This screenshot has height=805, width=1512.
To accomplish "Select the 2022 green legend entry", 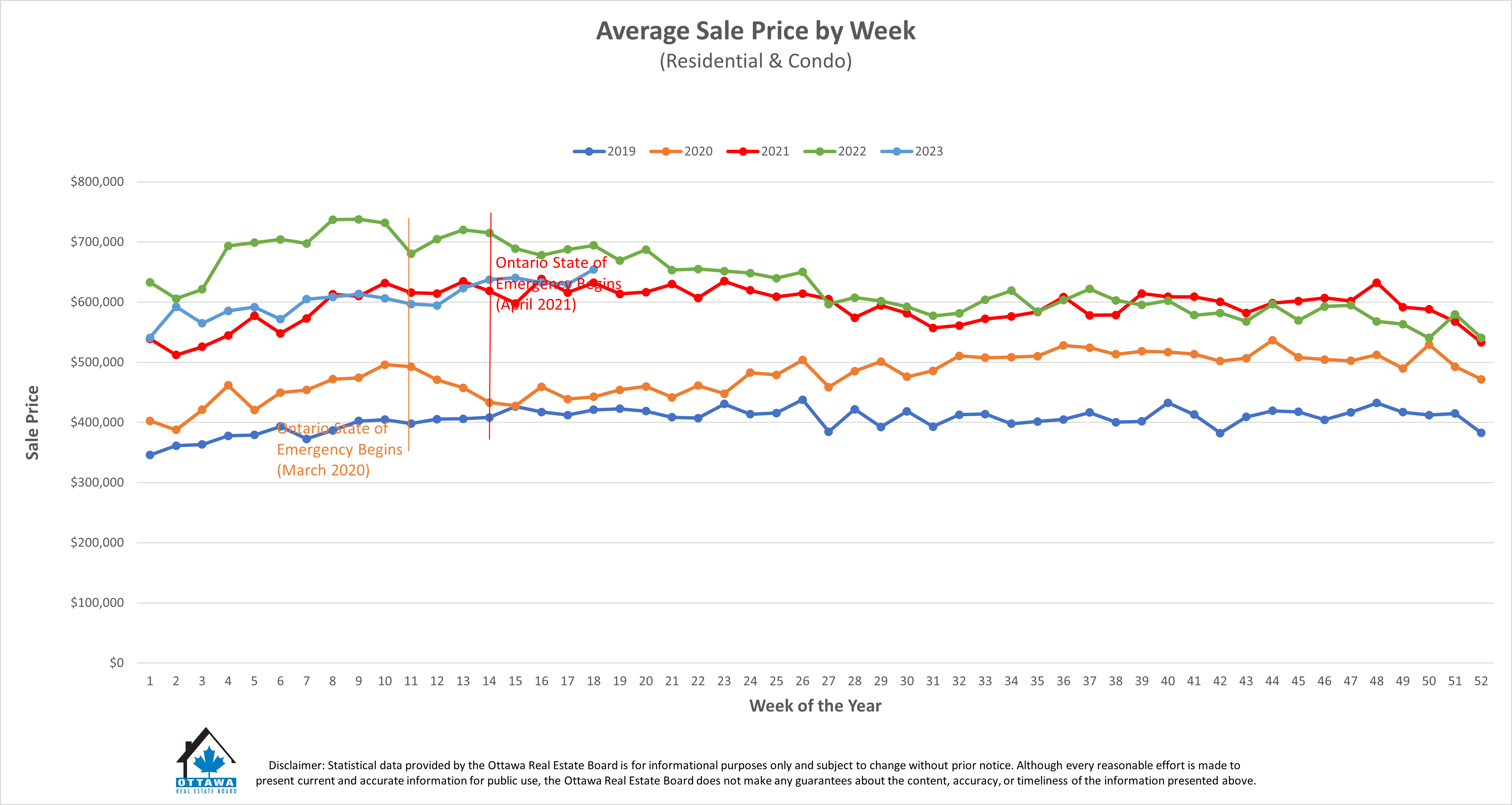I will (x=835, y=151).
